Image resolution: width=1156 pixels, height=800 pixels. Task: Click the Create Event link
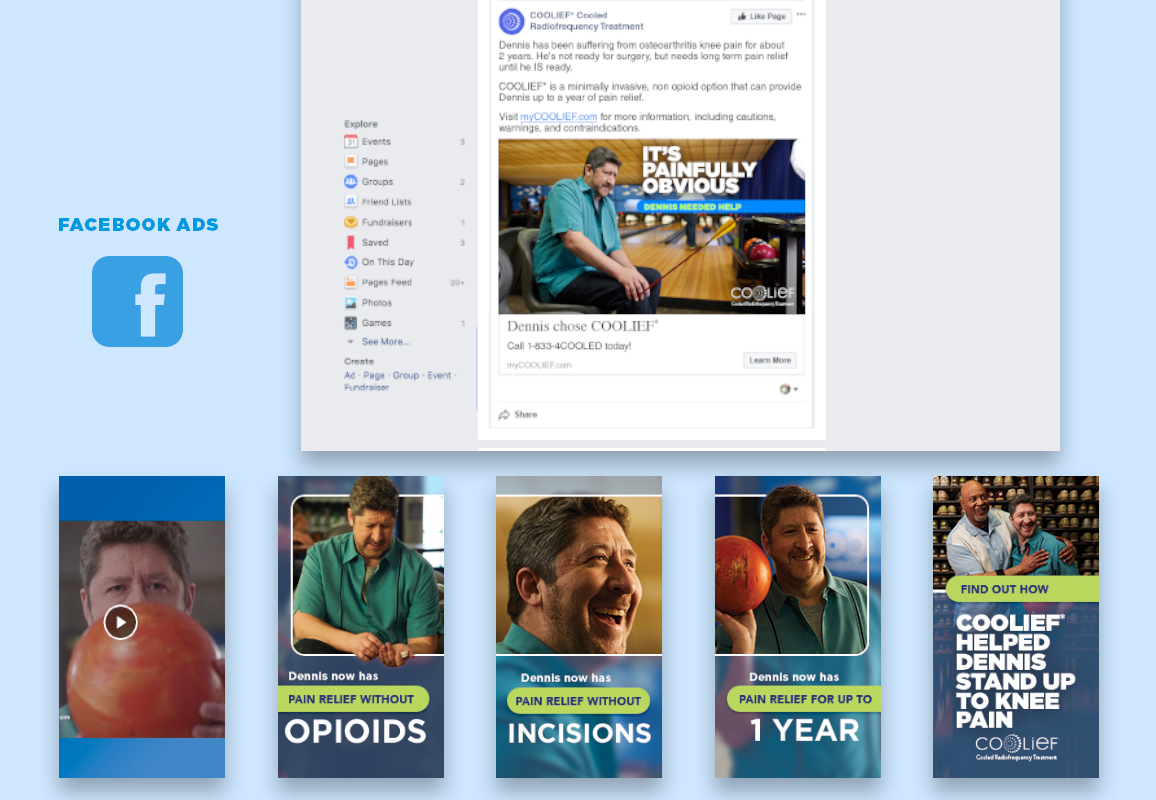pos(439,375)
